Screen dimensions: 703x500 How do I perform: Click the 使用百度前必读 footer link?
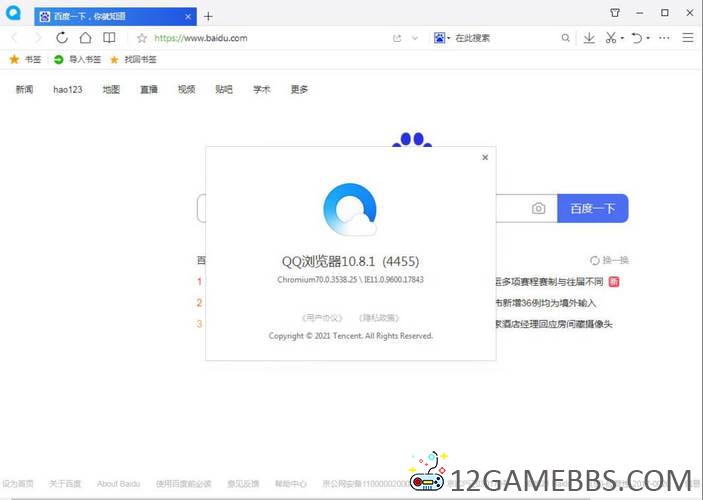(x=183, y=484)
